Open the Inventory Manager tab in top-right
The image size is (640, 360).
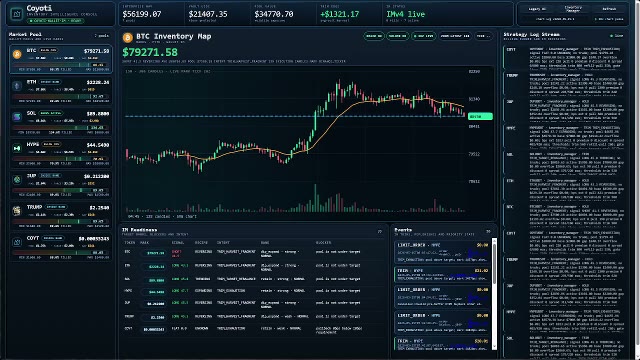click(573, 9)
